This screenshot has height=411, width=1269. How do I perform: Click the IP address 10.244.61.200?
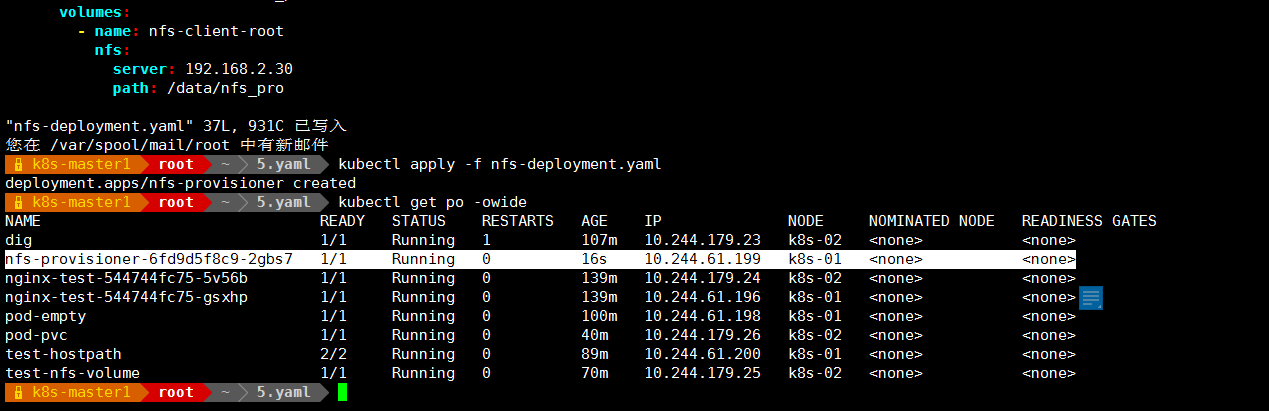pos(702,354)
